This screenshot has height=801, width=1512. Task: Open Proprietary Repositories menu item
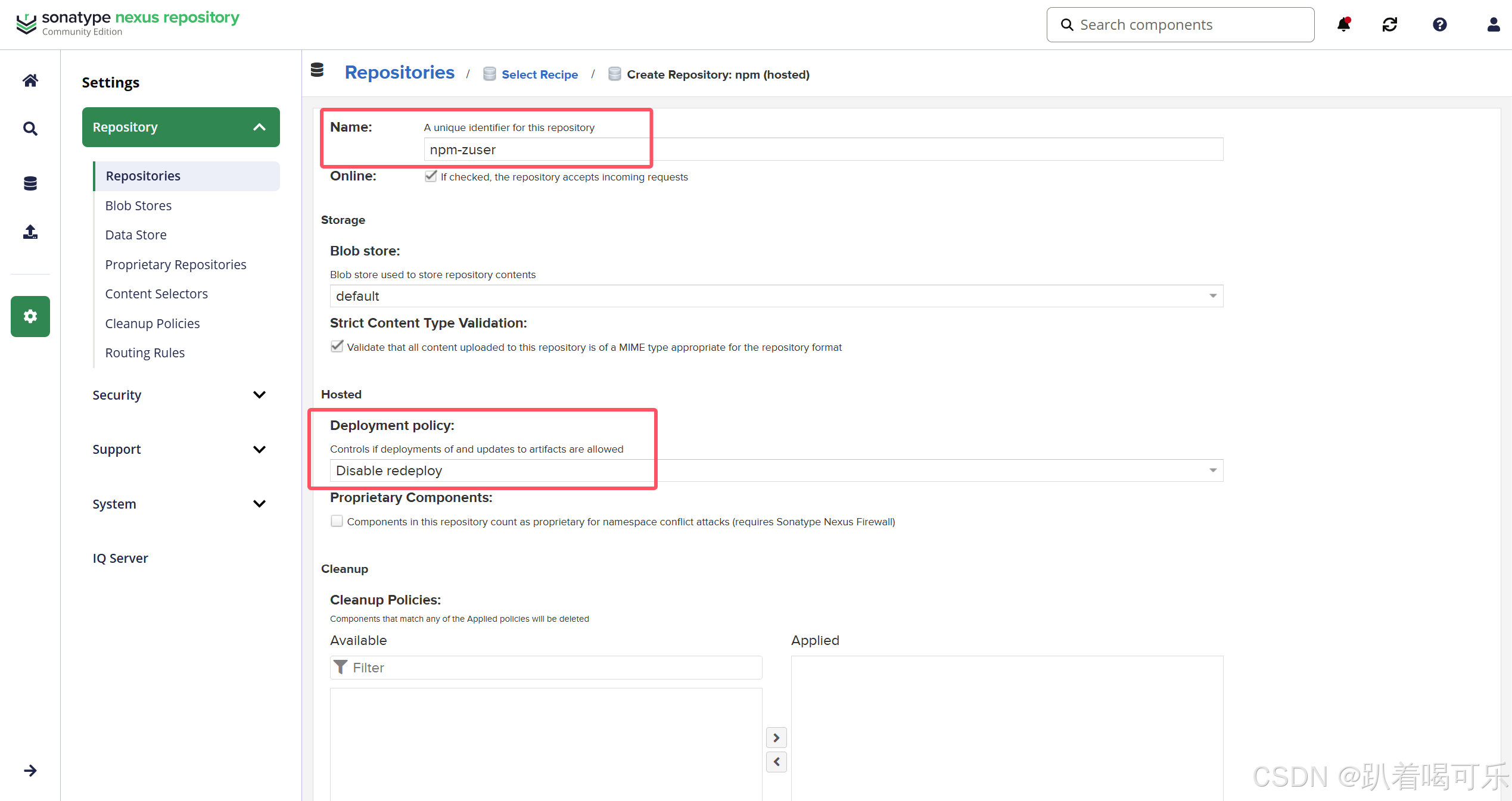(176, 264)
